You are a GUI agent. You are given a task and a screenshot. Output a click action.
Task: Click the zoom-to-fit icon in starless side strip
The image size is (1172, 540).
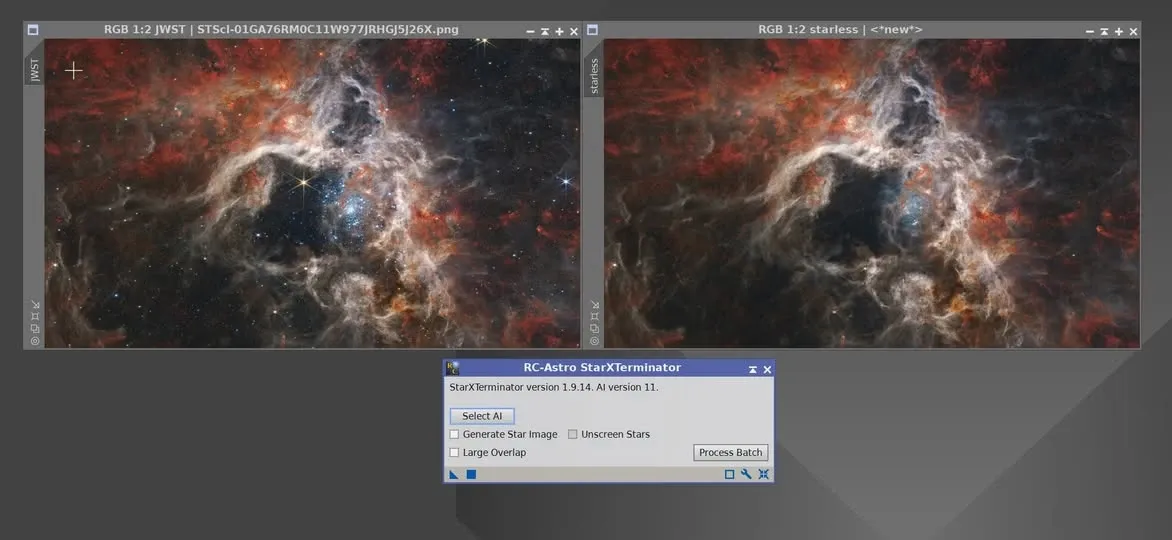[x=594, y=316]
